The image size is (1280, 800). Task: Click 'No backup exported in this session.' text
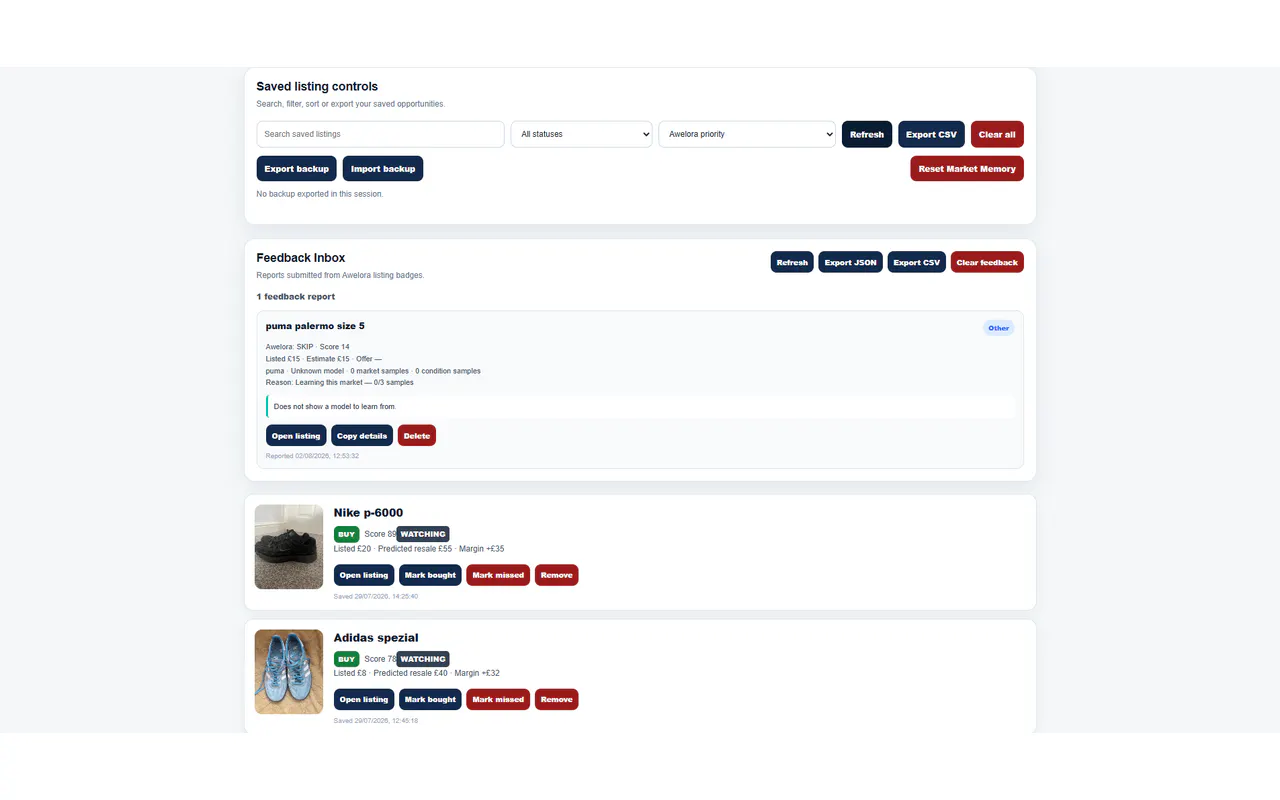pos(320,194)
